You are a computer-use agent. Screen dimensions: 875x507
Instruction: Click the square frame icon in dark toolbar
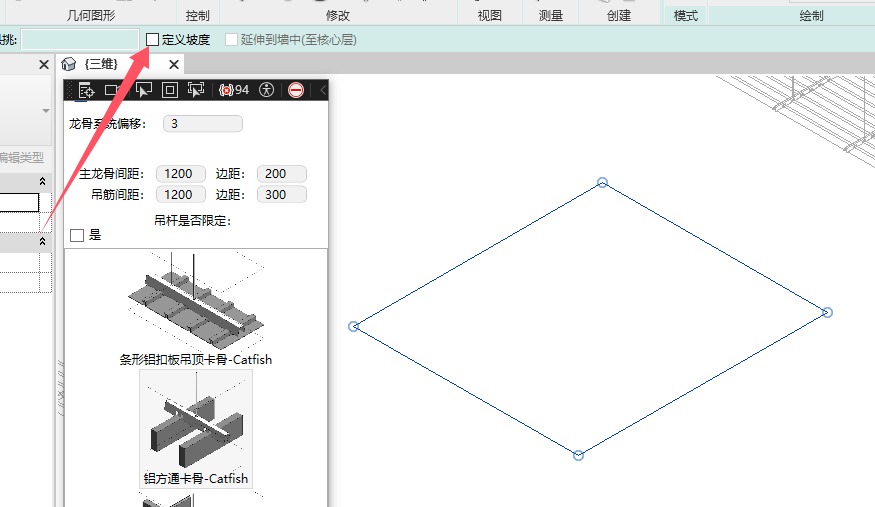[x=169, y=90]
